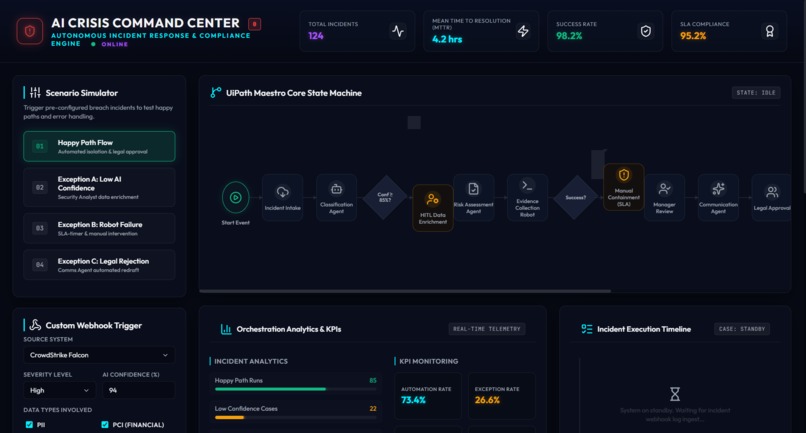Click the Automation Rate 73.4% card
The width and height of the screenshot is (806, 433).
pos(428,396)
